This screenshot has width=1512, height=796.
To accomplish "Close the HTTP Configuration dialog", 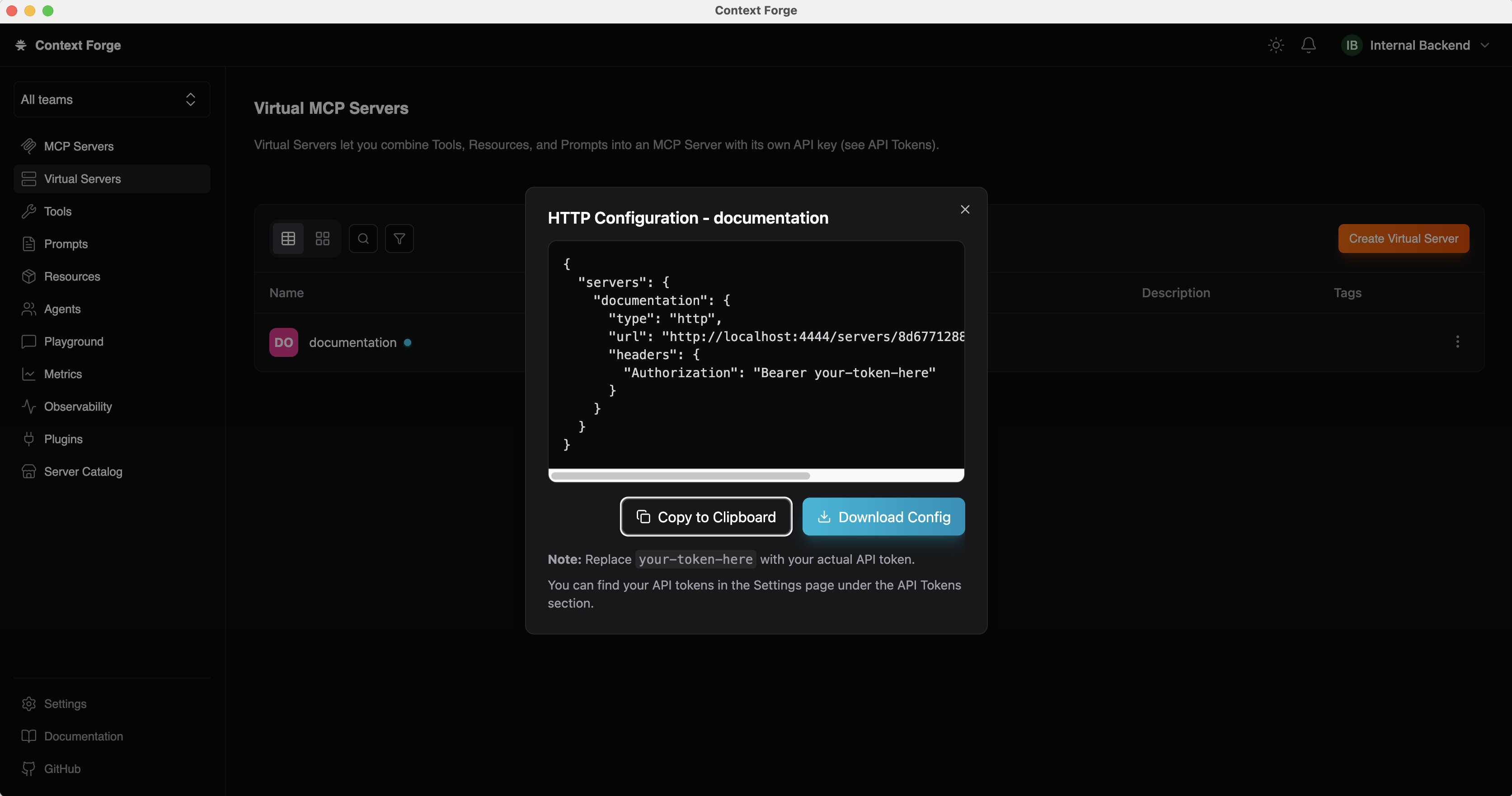I will coord(965,210).
